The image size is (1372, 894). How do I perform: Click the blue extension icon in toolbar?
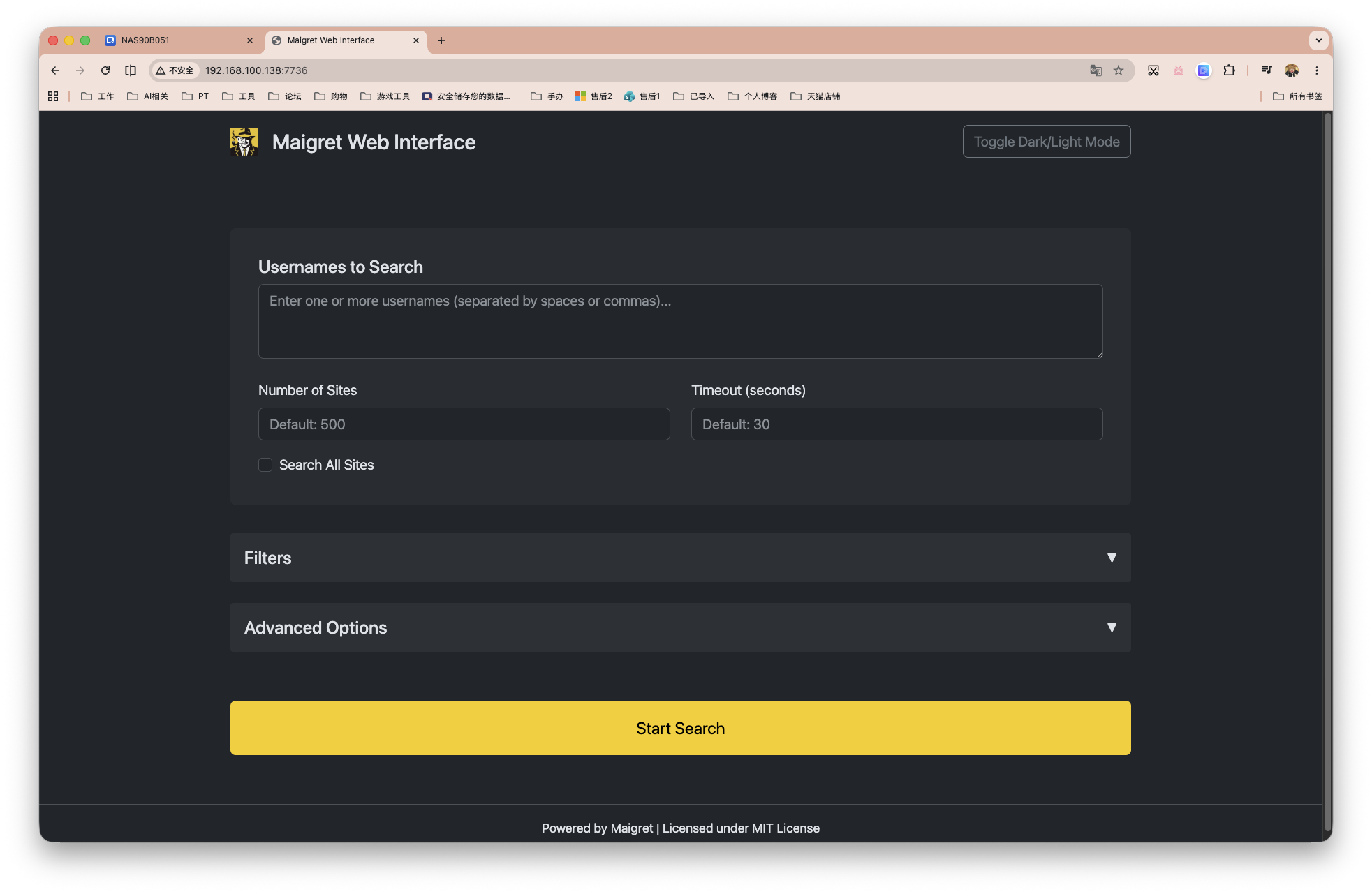point(1204,70)
